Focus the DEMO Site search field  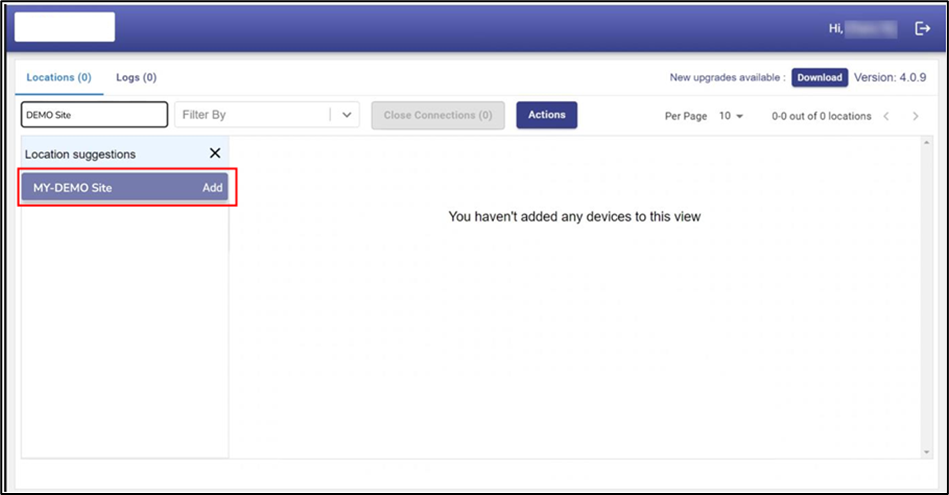point(94,115)
